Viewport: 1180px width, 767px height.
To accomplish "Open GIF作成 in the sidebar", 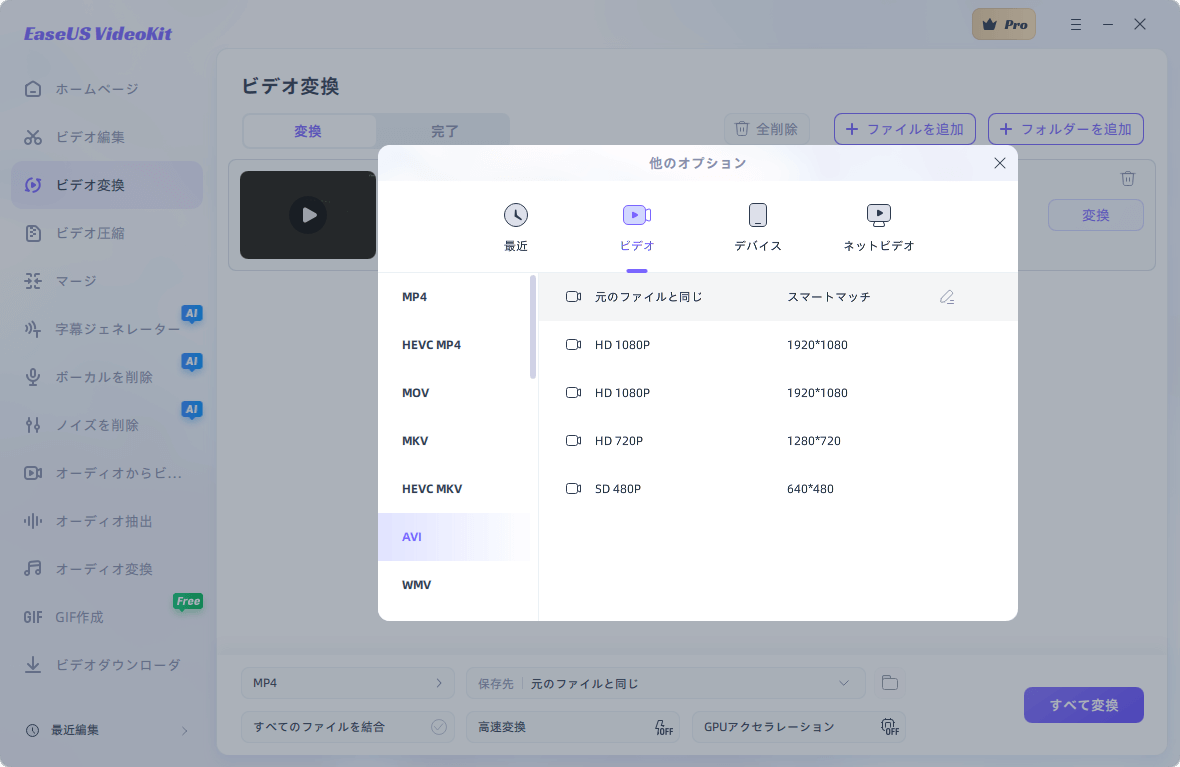I will (107, 617).
